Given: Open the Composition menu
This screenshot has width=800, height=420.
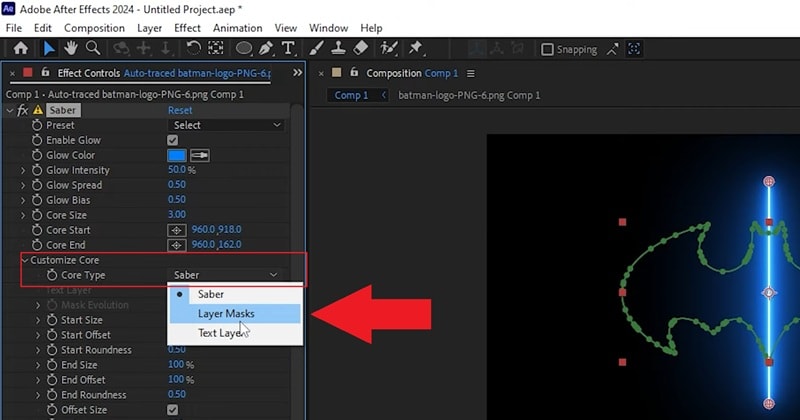Looking at the screenshot, I should (94, 28).
